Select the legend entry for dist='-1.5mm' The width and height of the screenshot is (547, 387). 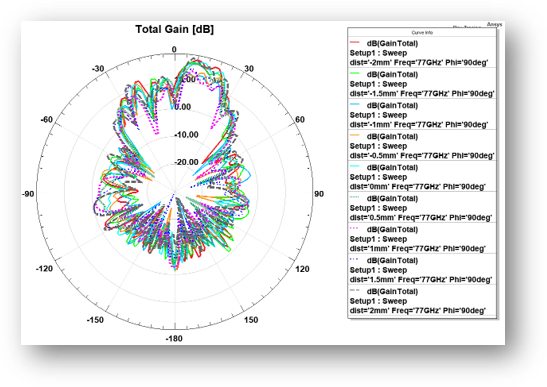422,84
